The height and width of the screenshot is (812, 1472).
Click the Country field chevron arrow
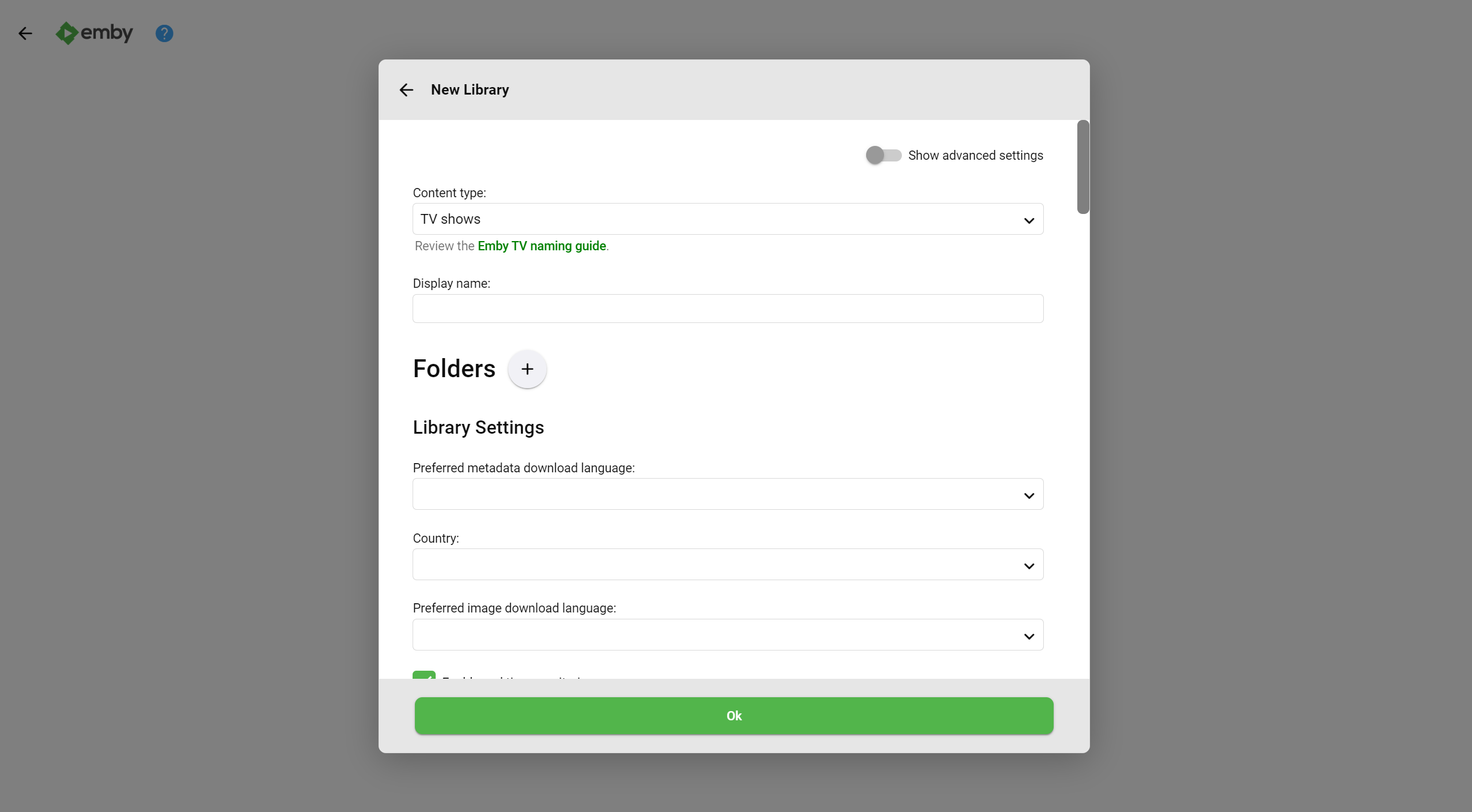(x=1028, y=566)
